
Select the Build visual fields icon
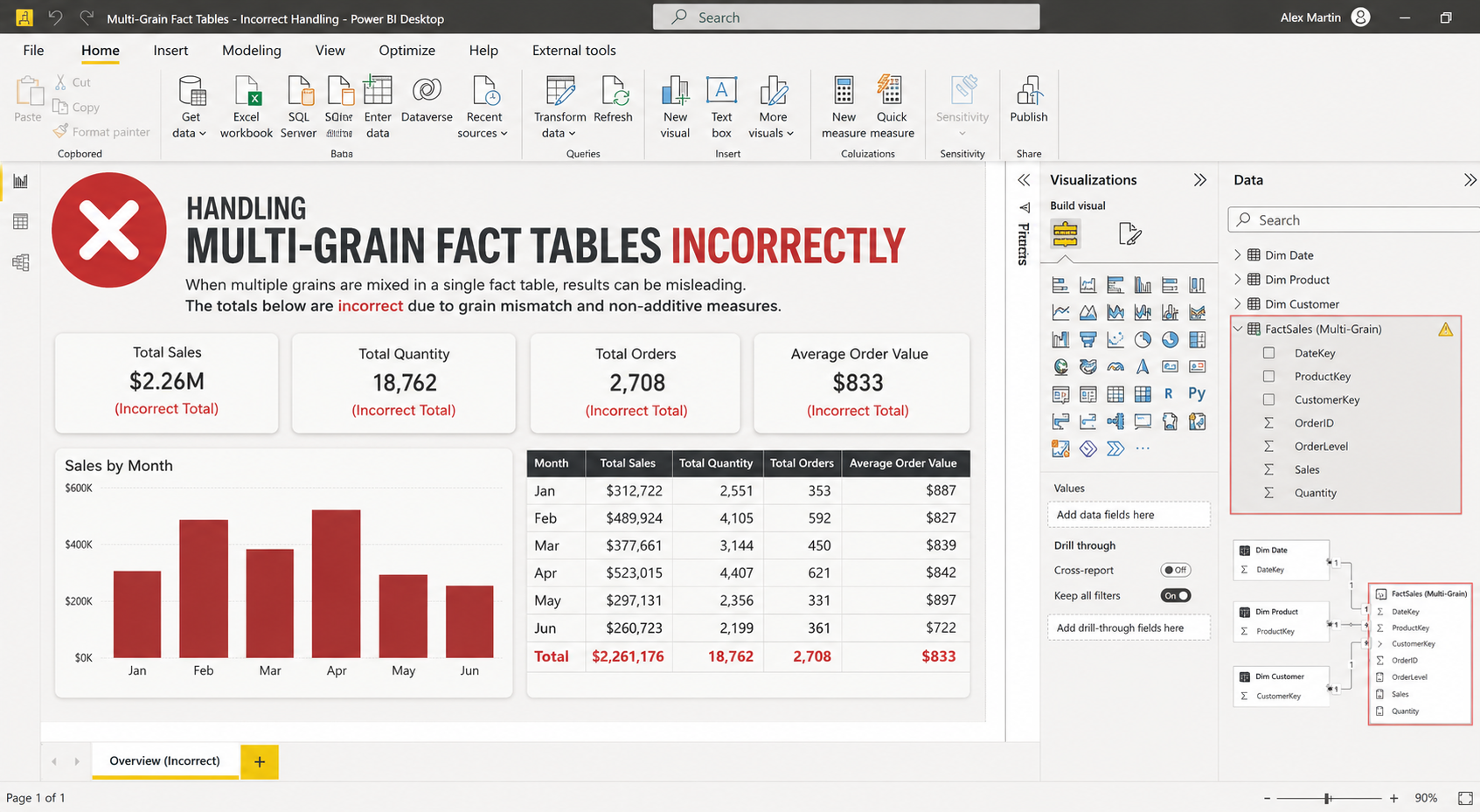(x=1065, y=233)
